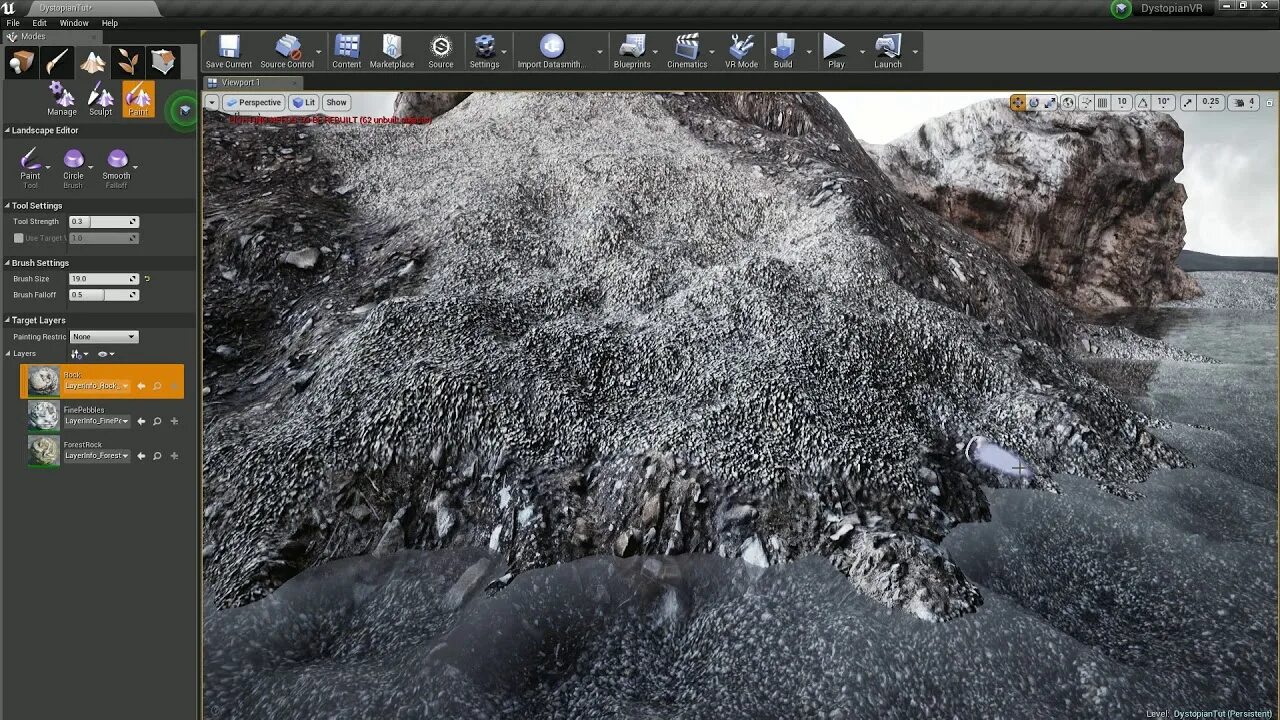
Task: Select the Foliage mode icon
Action: (127, 63)
